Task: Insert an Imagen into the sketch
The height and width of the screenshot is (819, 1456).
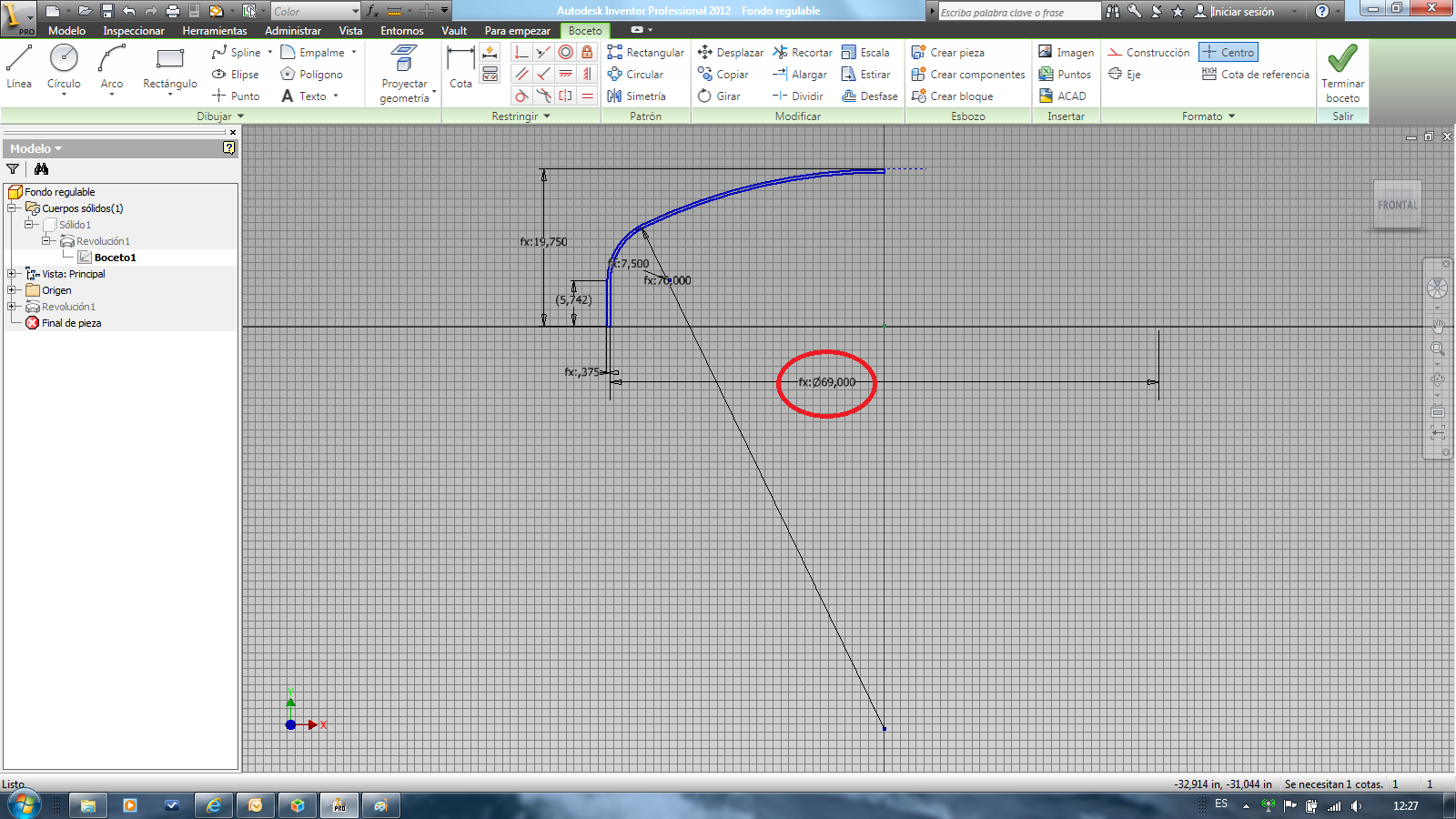Action: pyautogui.click(x=1066, y=53)
